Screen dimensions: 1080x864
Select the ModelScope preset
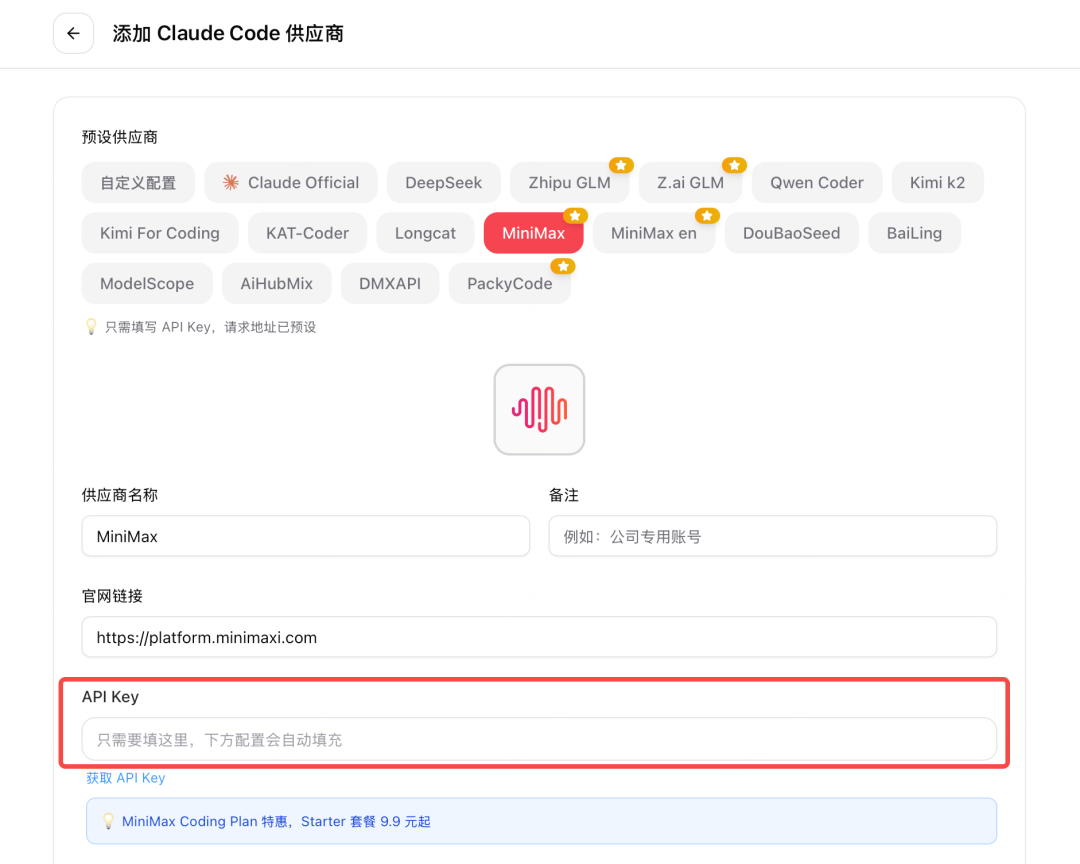pos(147,283)
